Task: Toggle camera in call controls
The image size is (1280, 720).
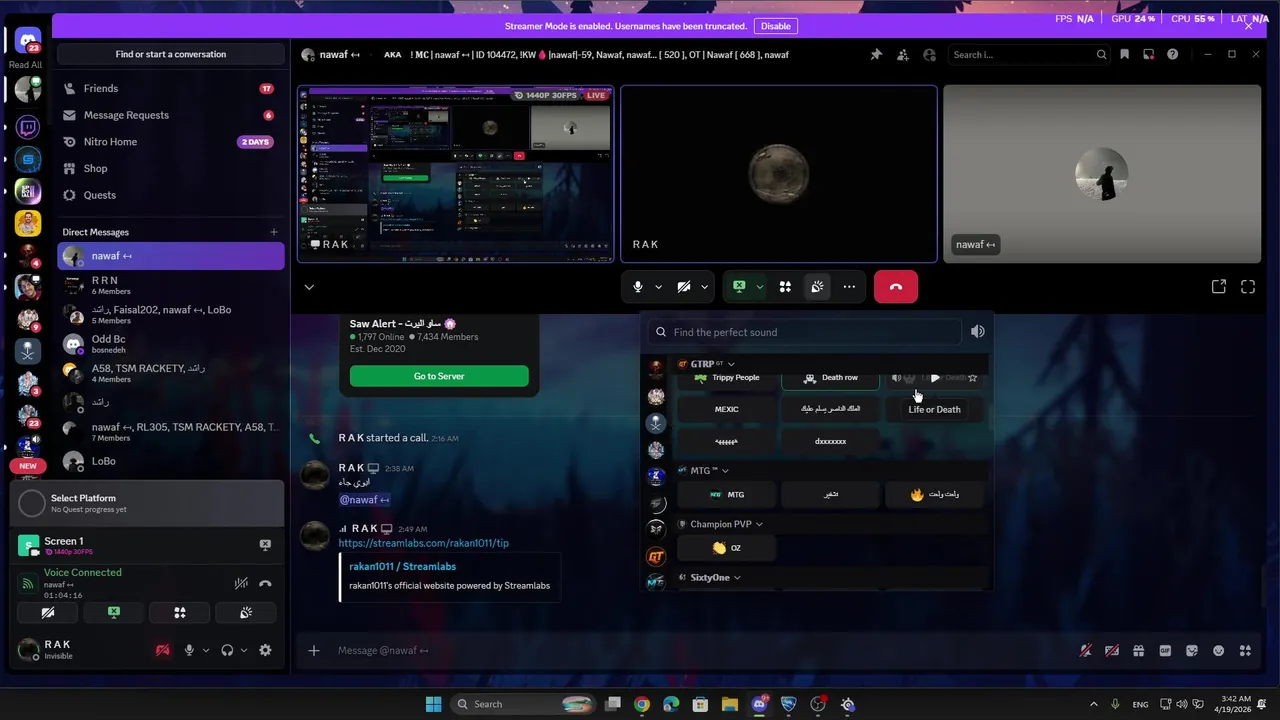Action: point(684,287)
